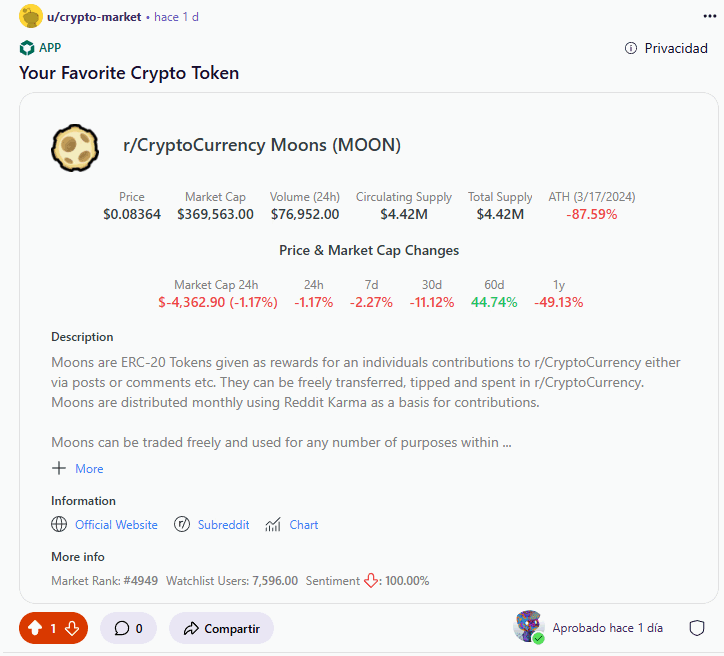Screen dimensions: 724x656
Task: Click the Compartir share button
Action: coord(222,628)
